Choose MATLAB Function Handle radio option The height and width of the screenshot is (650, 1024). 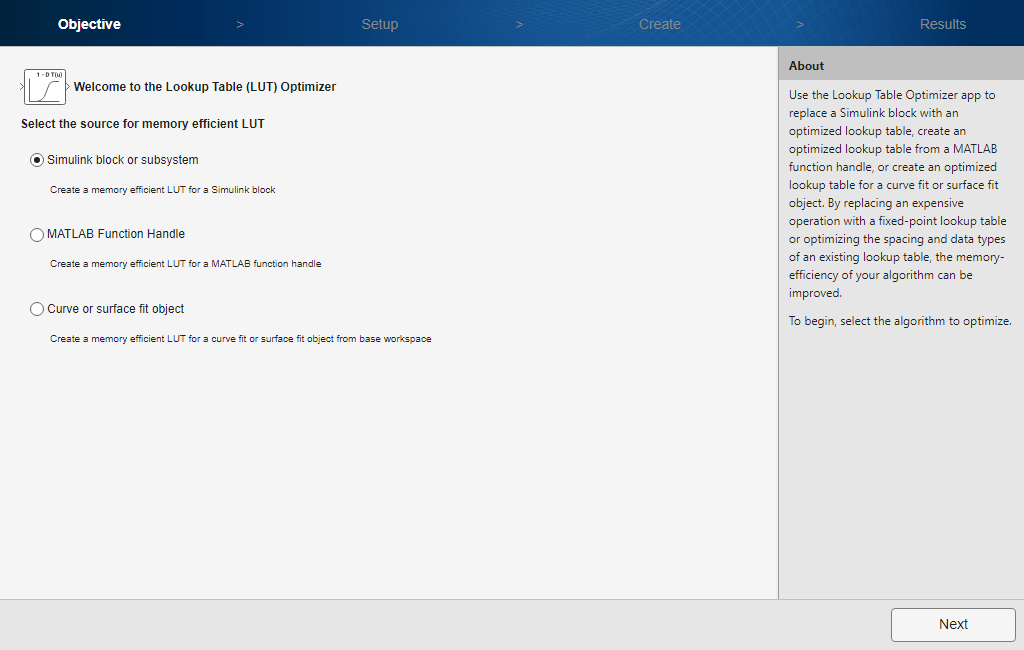tap(37, 235)
